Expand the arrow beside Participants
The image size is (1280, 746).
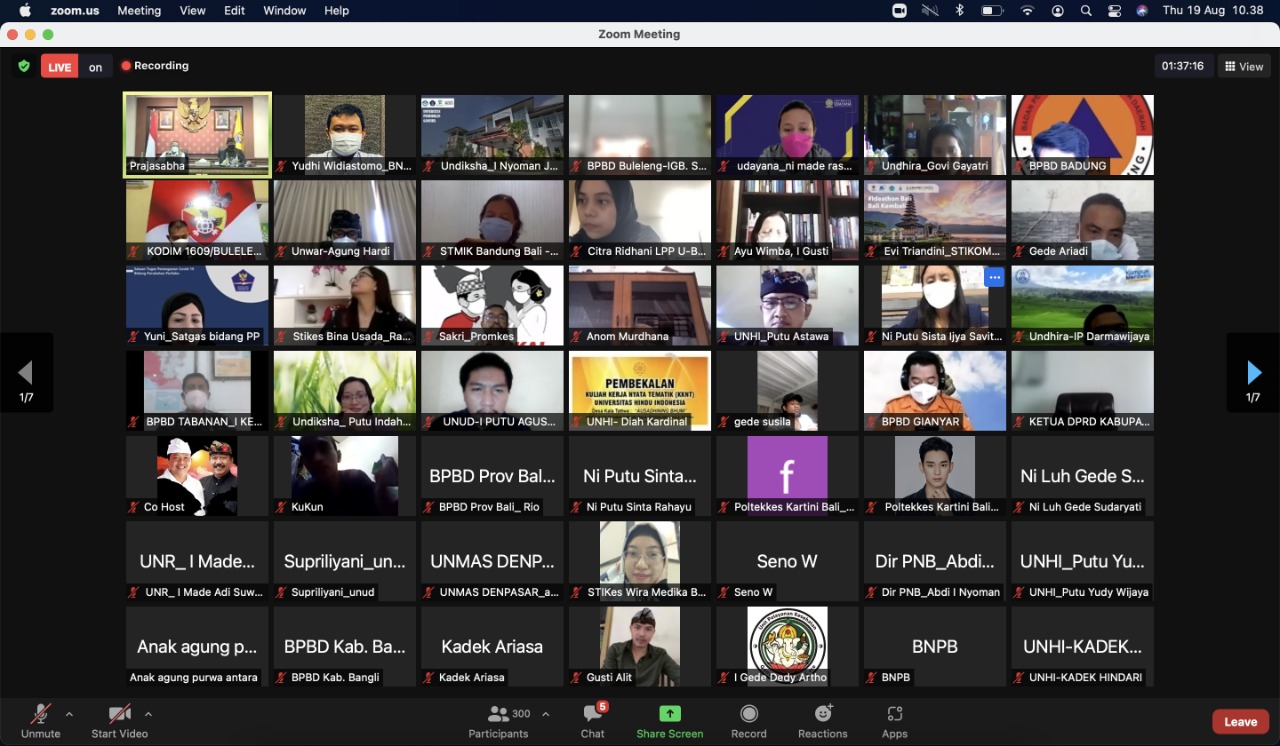coord(545,714)
